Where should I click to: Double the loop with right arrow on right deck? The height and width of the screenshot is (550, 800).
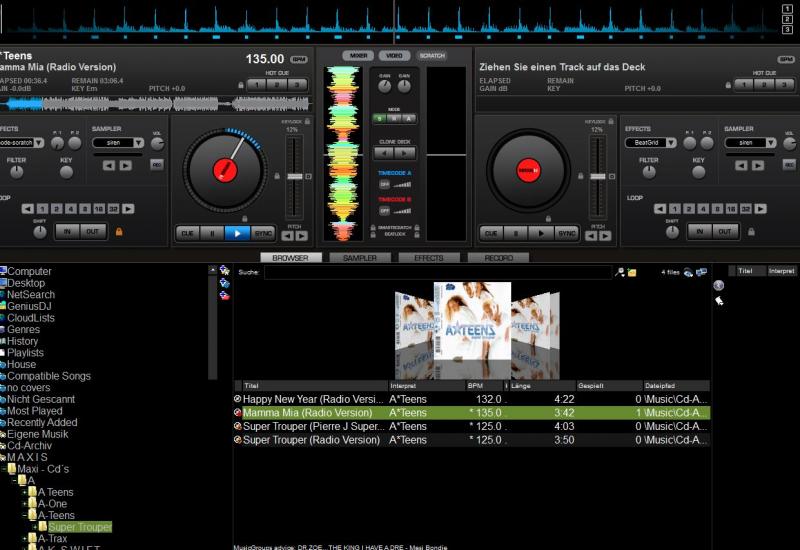(x=761, y=209)
